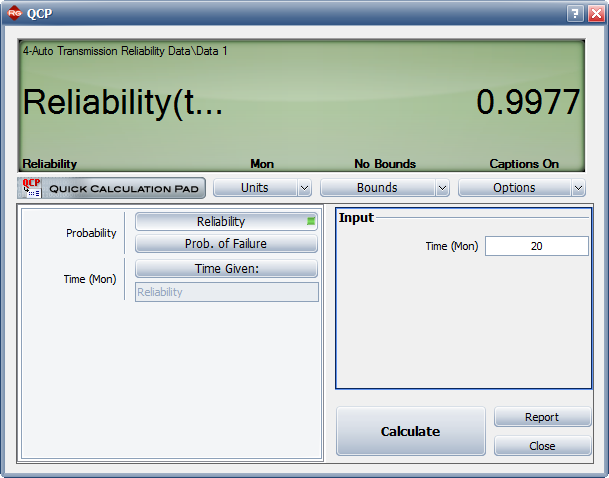Click the No Bounds status label
Viewport: 609px width, 478px height.
pyautogui.click(x=385, y=164)
